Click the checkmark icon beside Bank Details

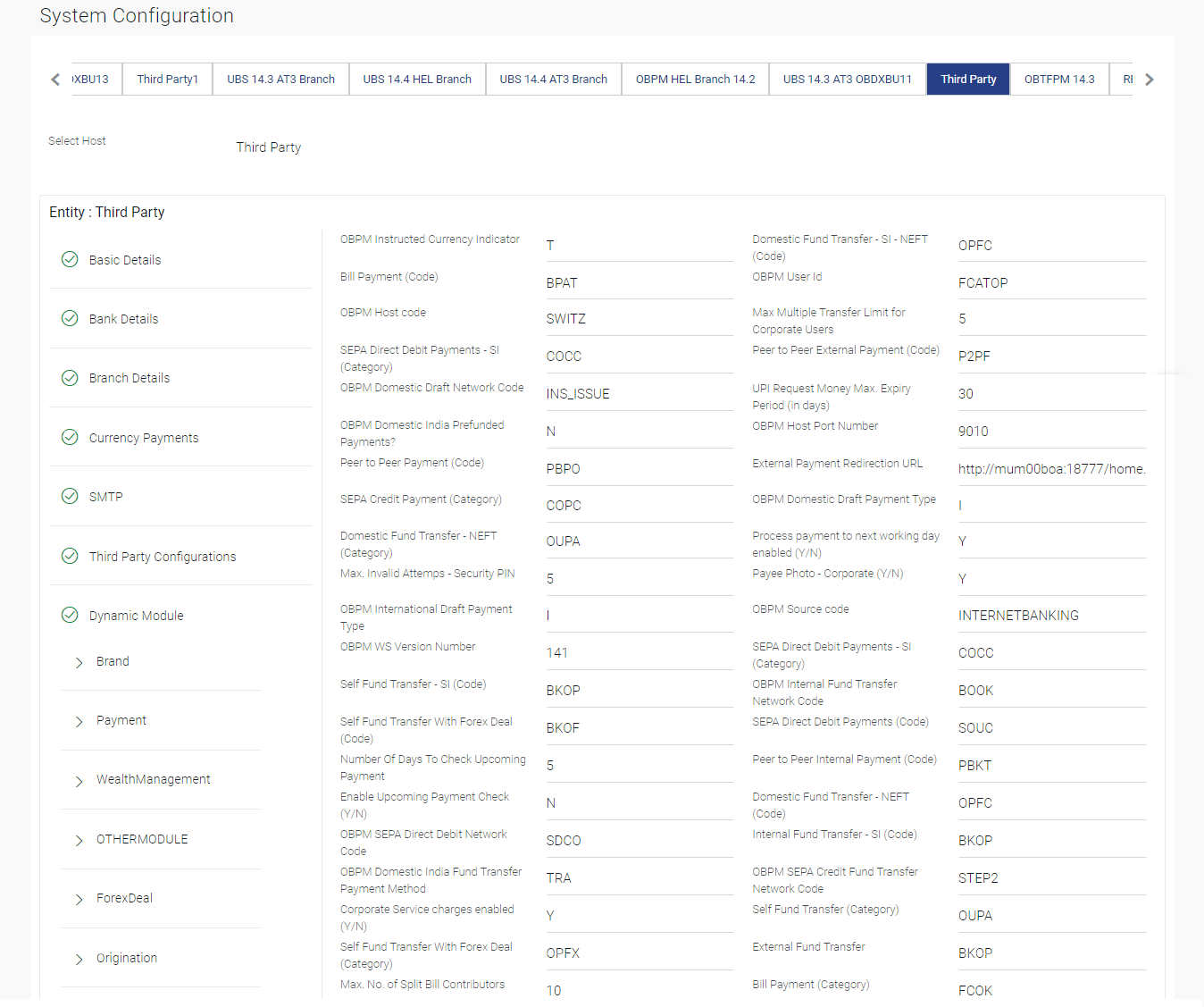tap(70, 318)
